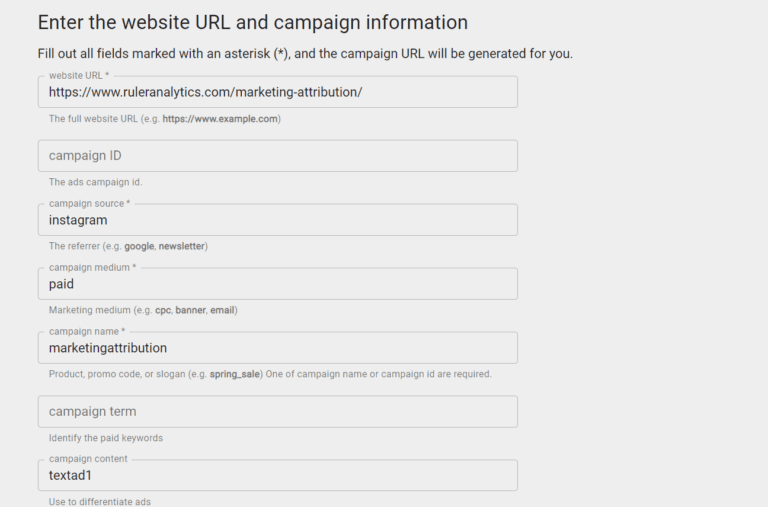The width and height of the screenshot is (768, 507).
Task: Click the referrer example helper text
Action: click(x=128, y=246)
